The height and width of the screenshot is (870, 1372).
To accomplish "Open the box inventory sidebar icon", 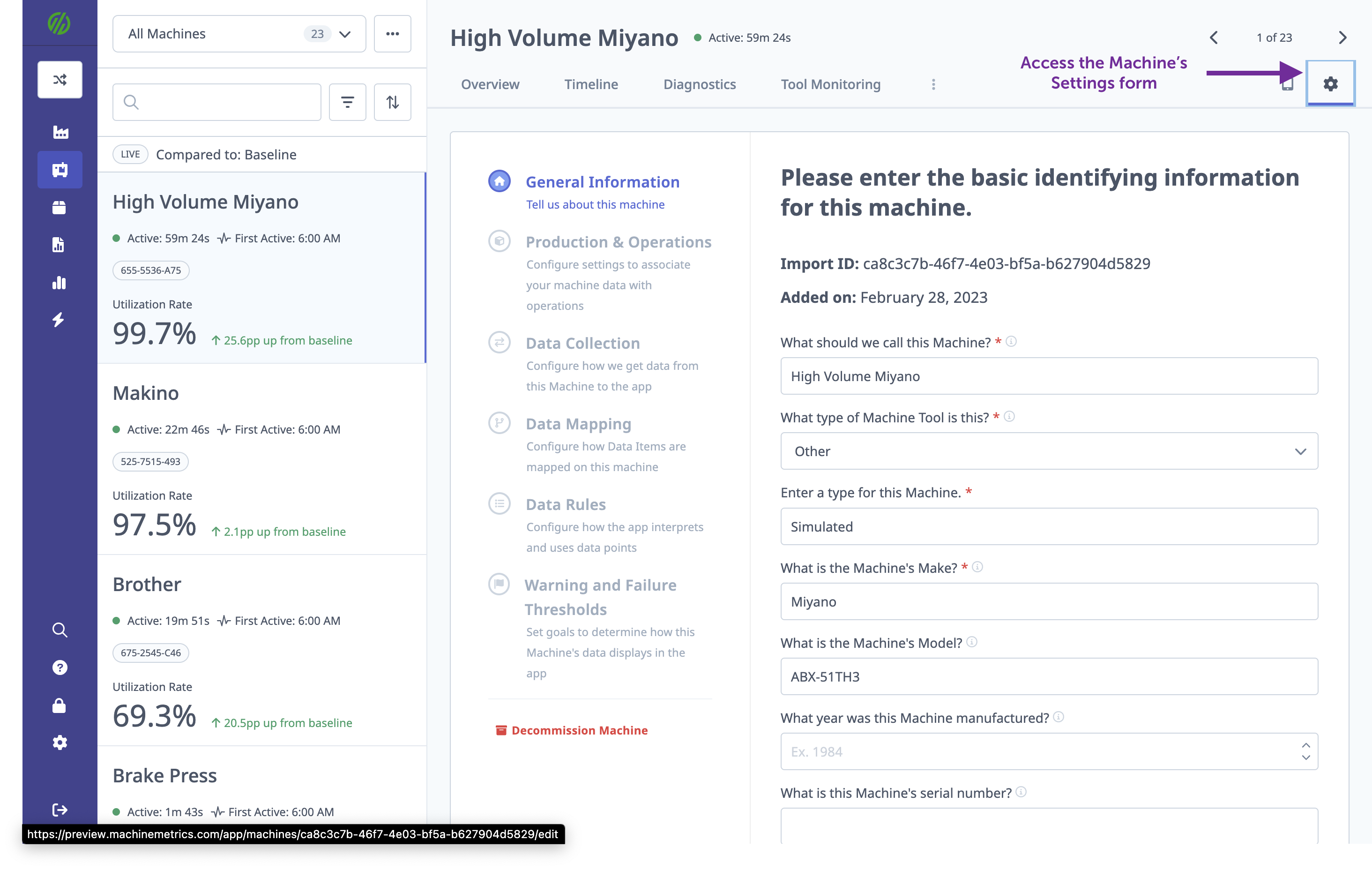I will 59,208.
